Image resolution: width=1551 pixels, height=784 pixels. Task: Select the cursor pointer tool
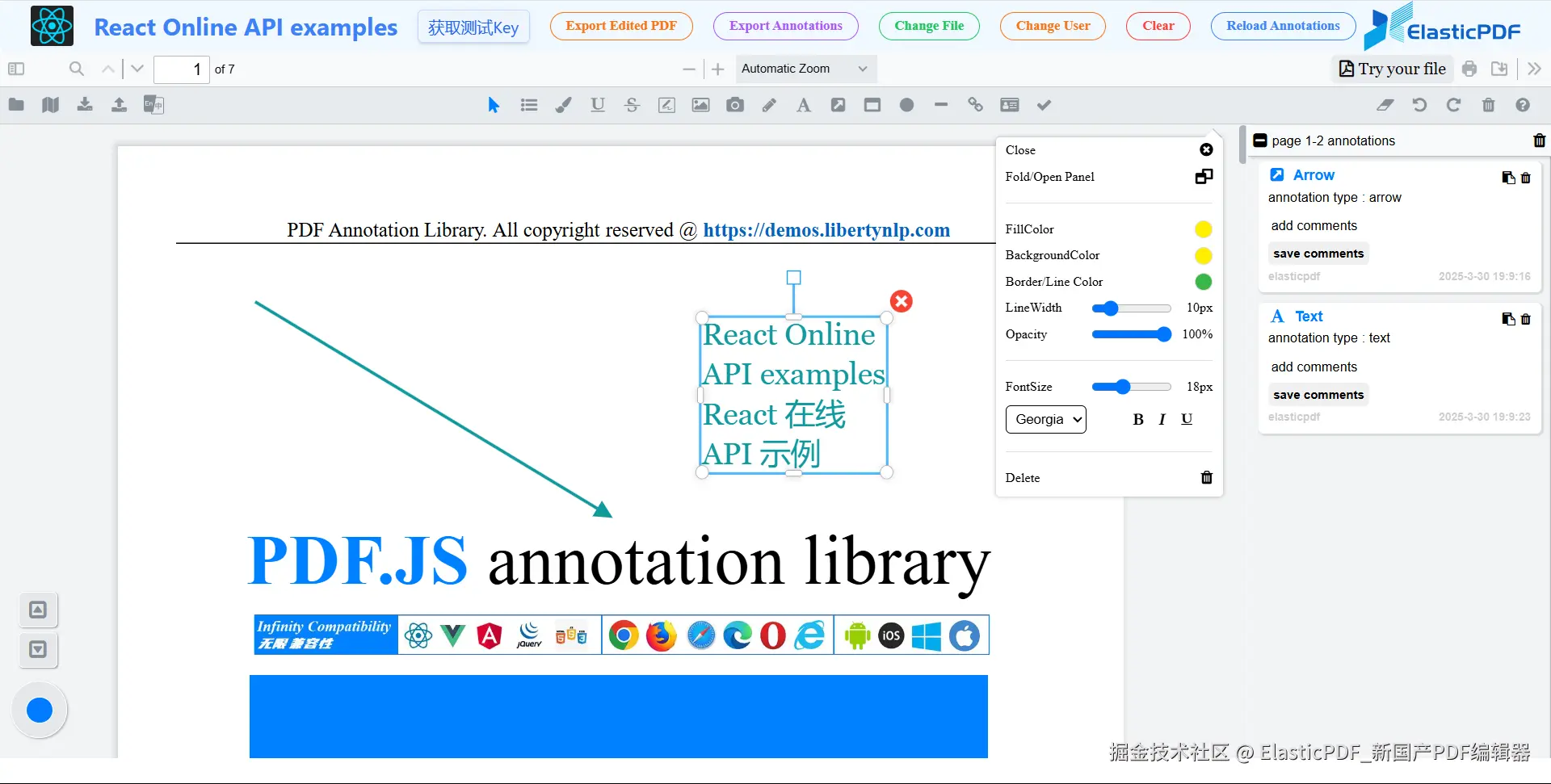(x=494, y=105)
